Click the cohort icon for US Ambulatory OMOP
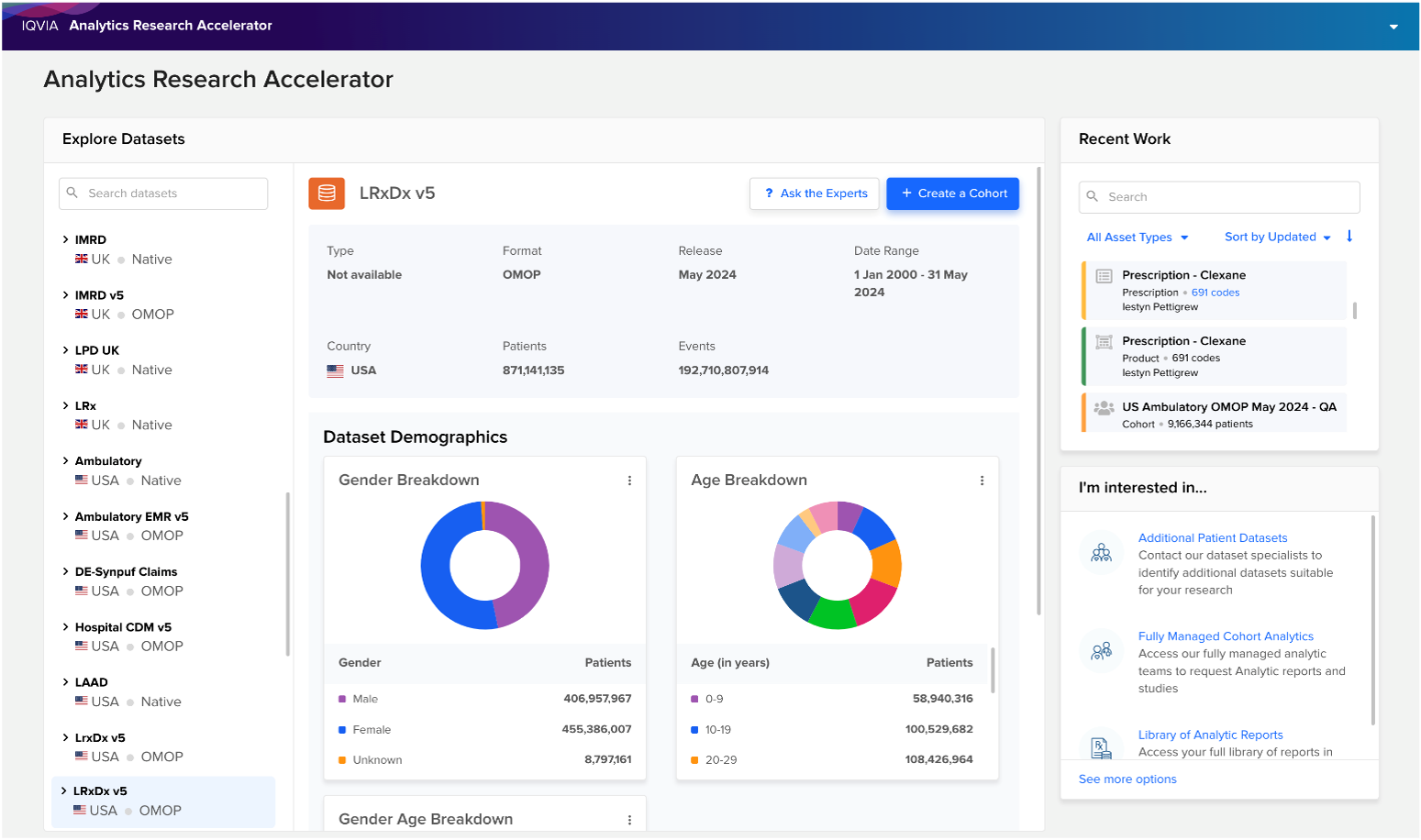Viewport: 1421px width, 840px height. pyautogui.click(x=1105, y=408)
